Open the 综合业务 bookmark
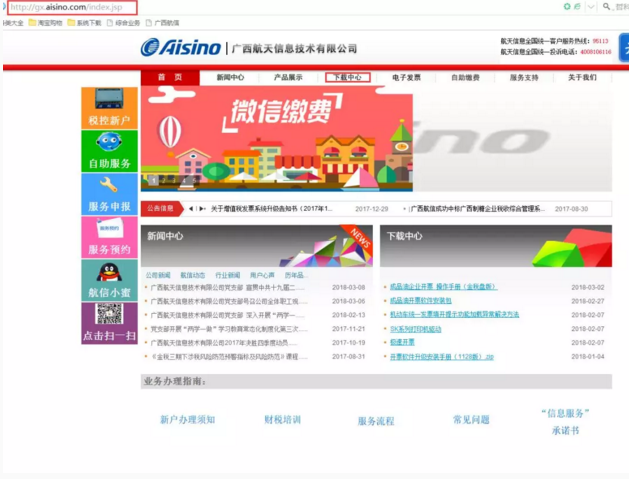The height and width of the screenshot is (479, 629). [x=124, y=23]
